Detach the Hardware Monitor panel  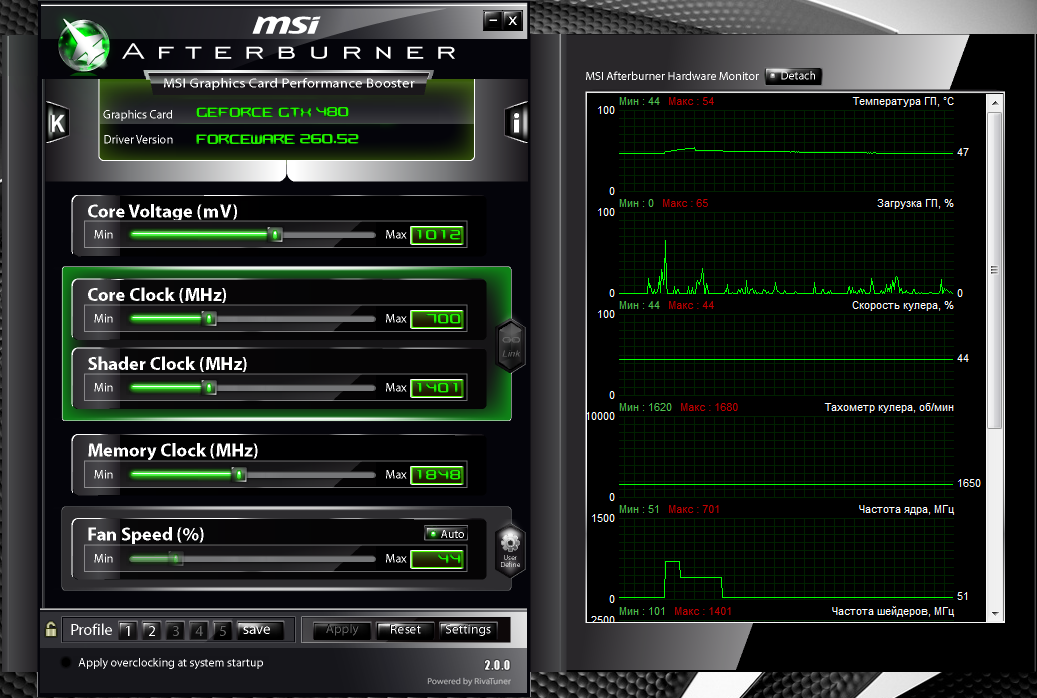point(793,76)
